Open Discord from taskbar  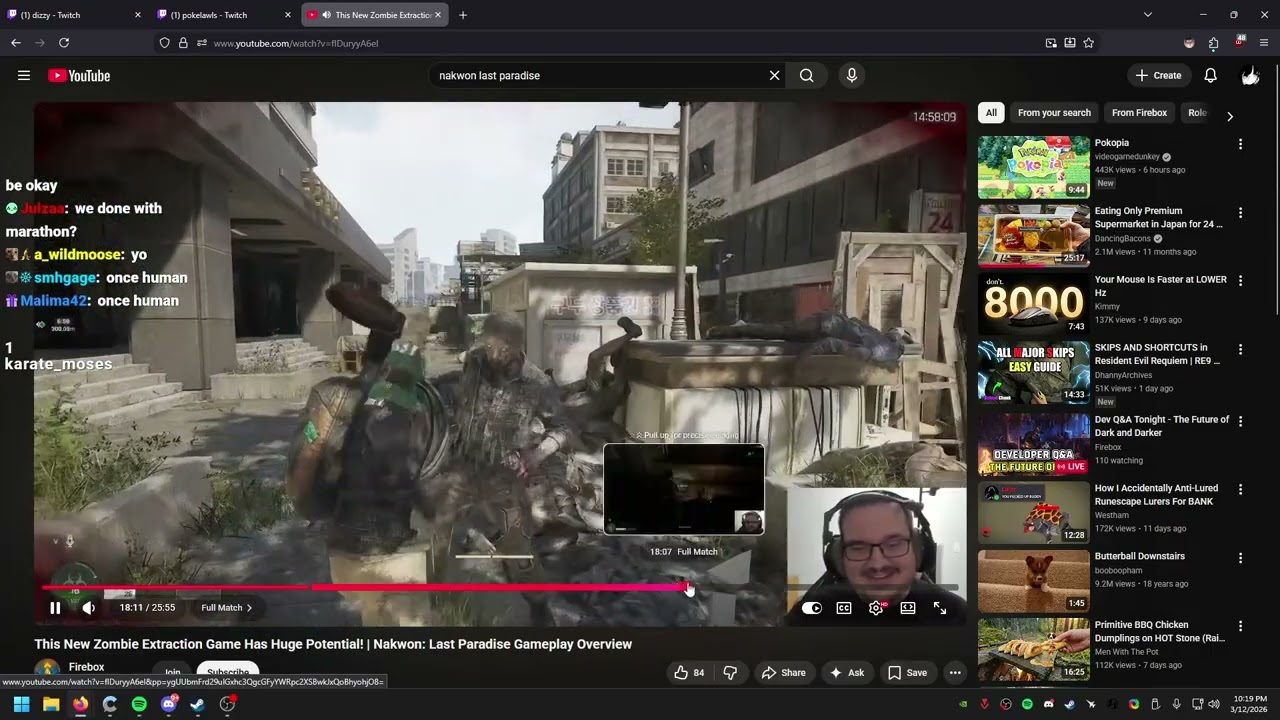pyautogui.click(x=168, y=704)
